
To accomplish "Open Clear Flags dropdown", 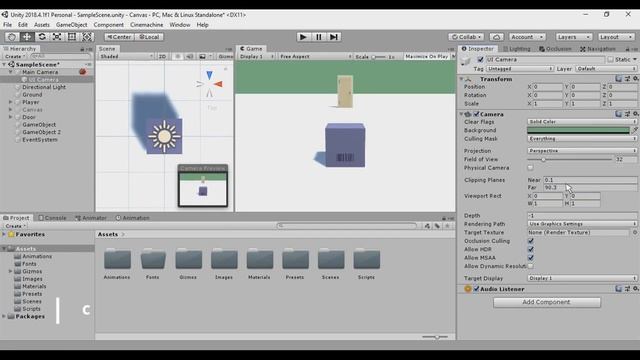I will click(582, 122).
